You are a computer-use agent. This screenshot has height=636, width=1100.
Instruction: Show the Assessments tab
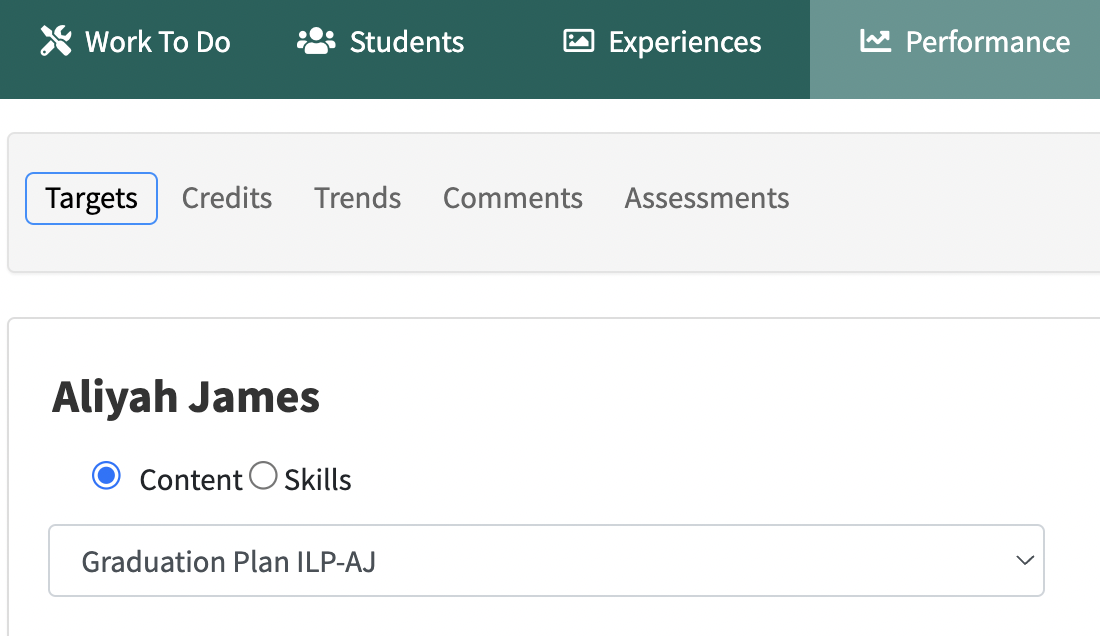click(x=706, y=198)
